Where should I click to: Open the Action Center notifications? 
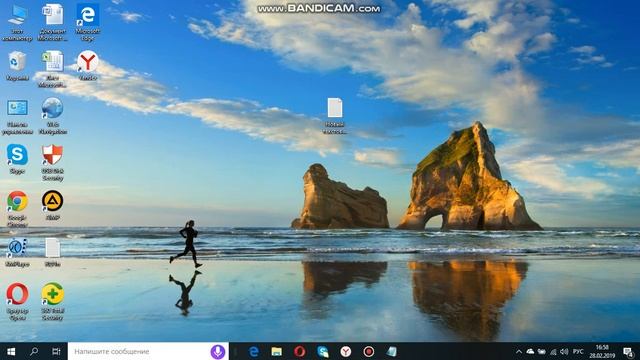(x=629, y=351)
